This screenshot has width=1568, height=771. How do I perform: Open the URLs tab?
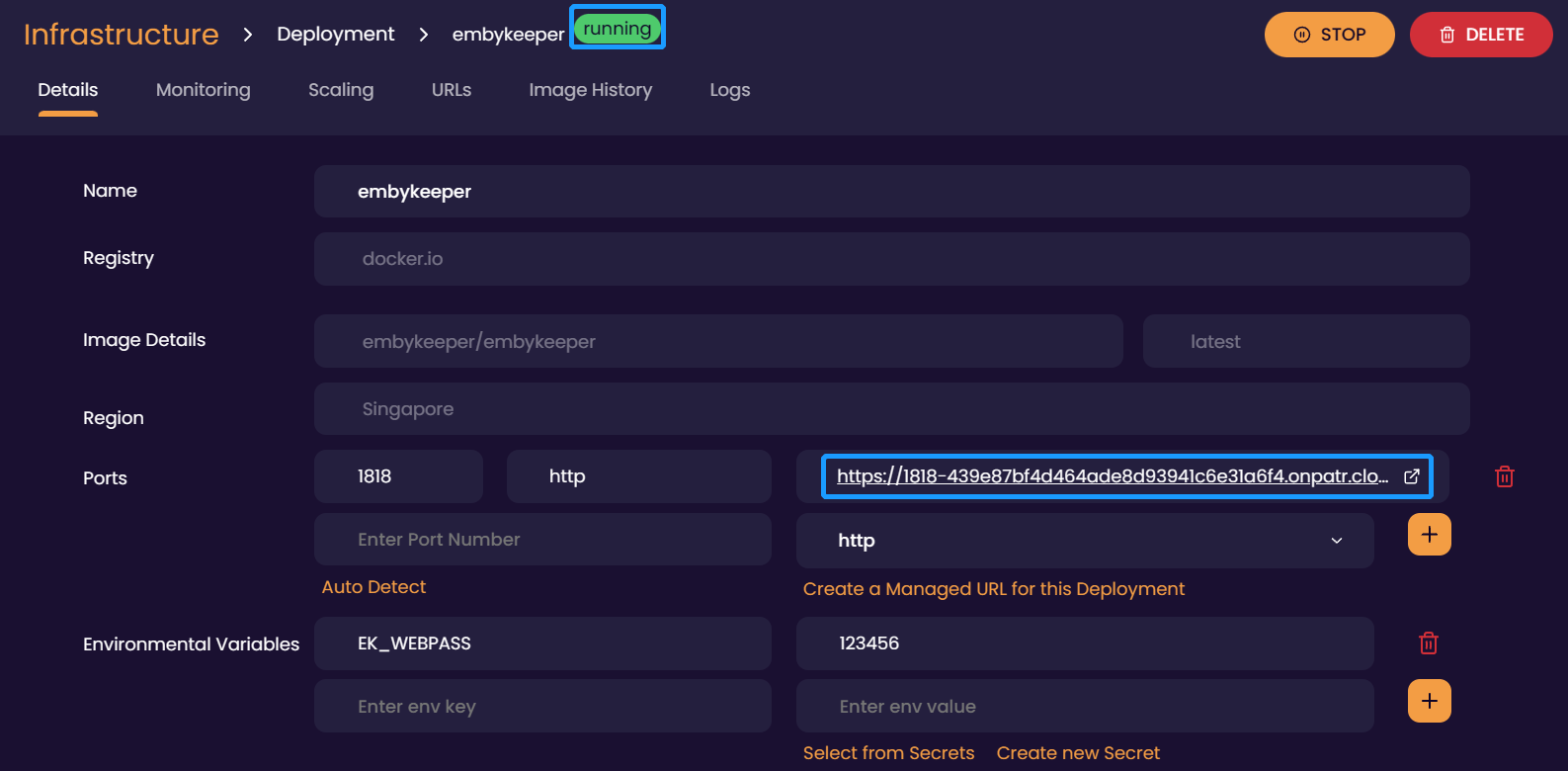pyautogui.click(x=452, y=90)
